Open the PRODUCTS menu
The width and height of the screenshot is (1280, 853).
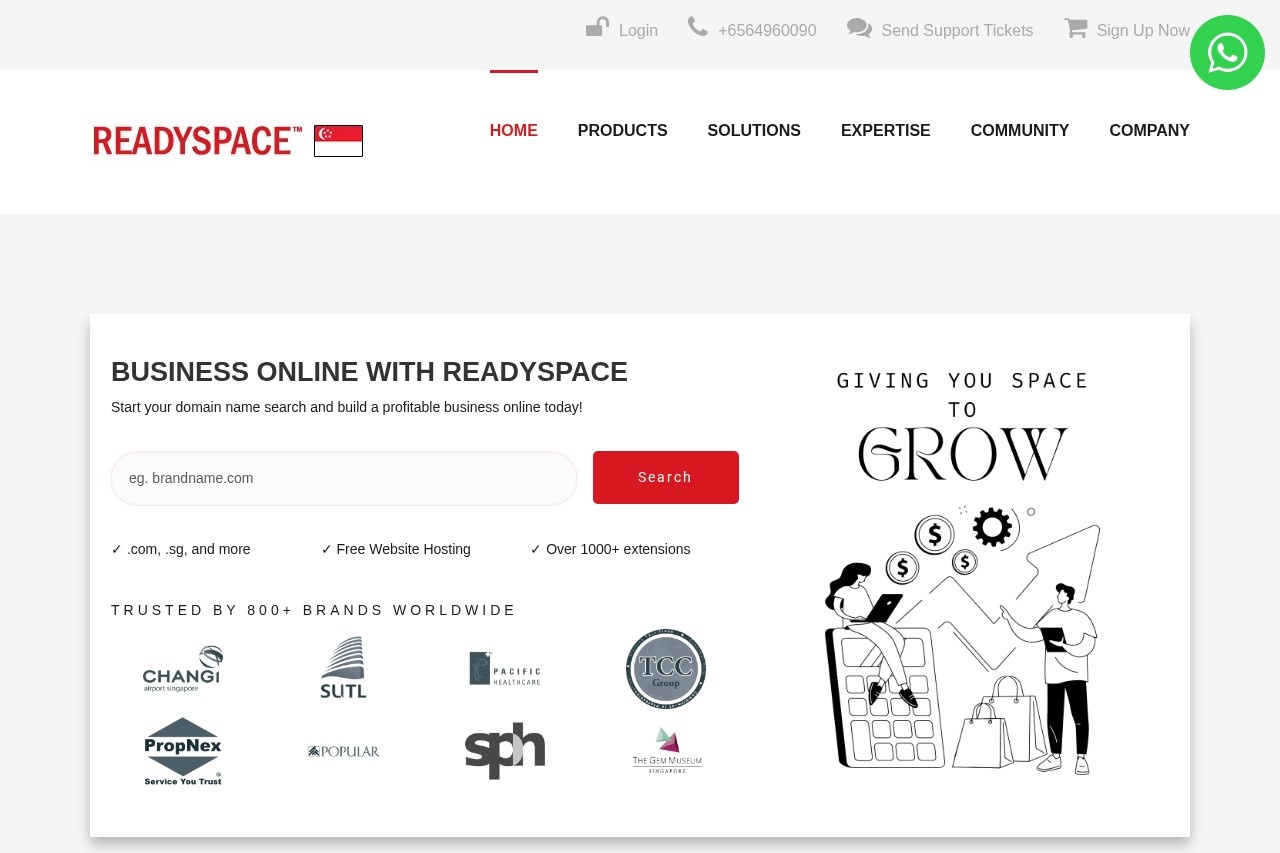[x=622, y=130]
